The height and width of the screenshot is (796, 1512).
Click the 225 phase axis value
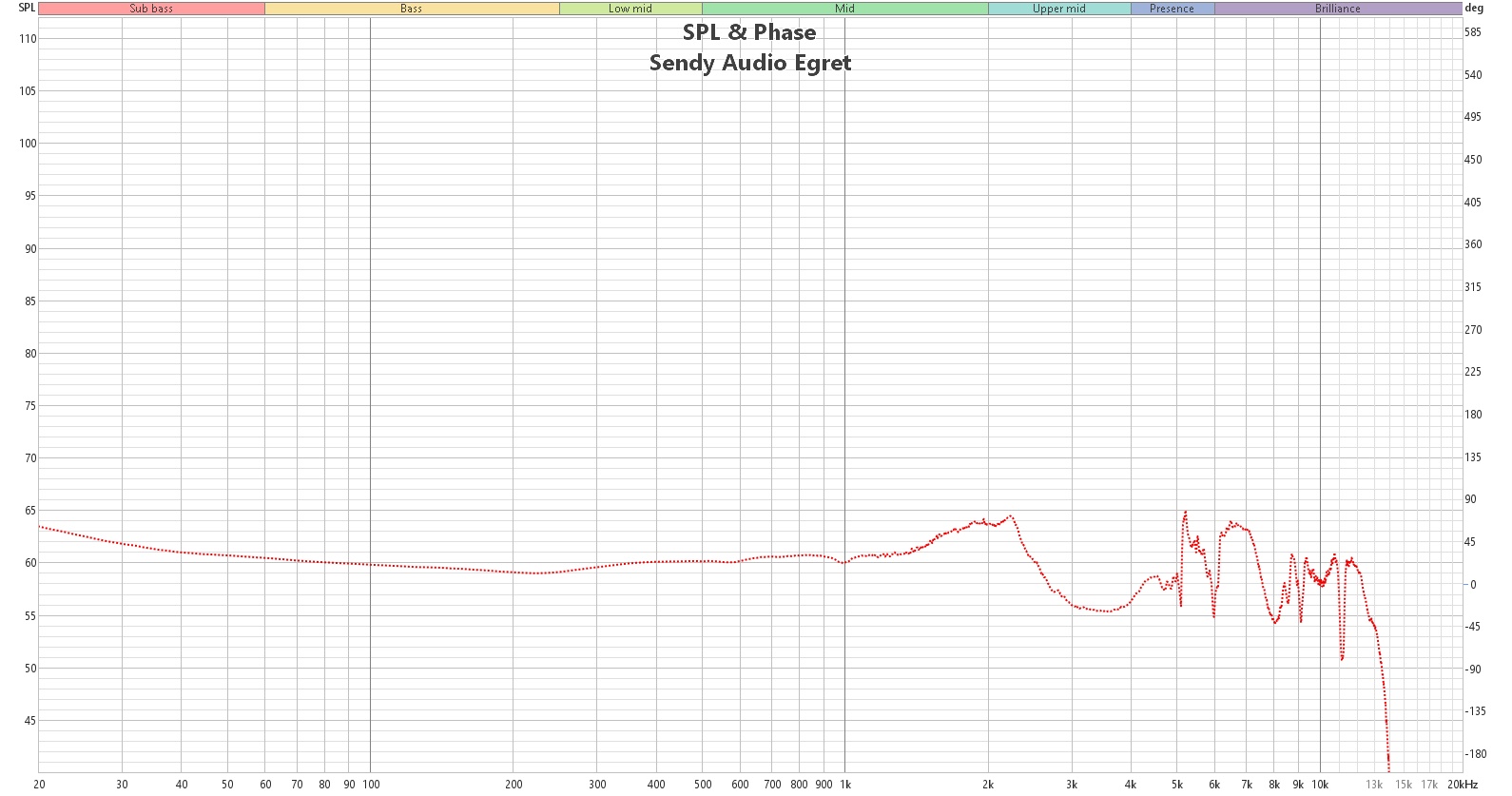click(x=1473, y=372)
